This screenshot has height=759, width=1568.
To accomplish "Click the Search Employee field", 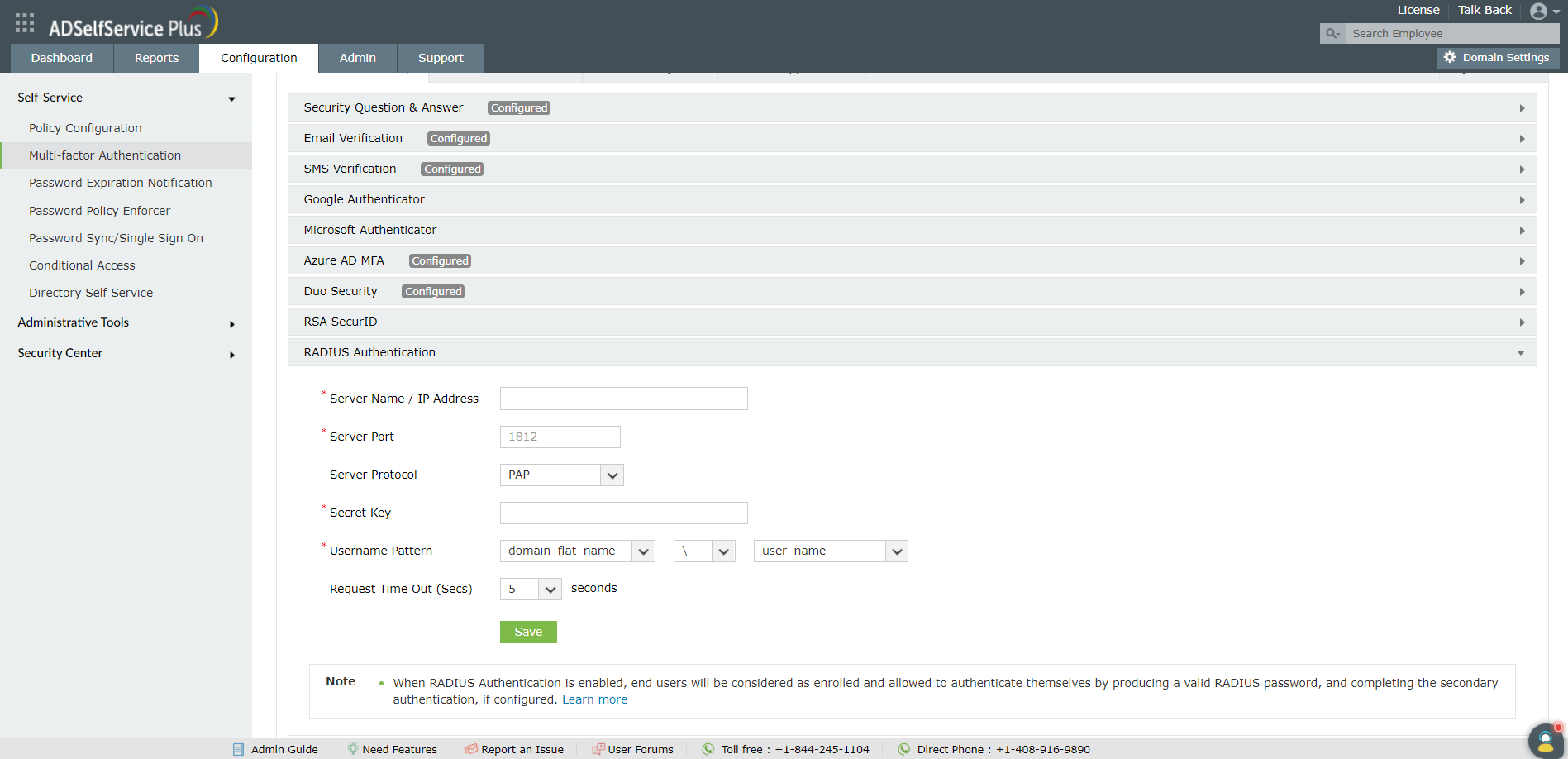I will pos(1452,34).
